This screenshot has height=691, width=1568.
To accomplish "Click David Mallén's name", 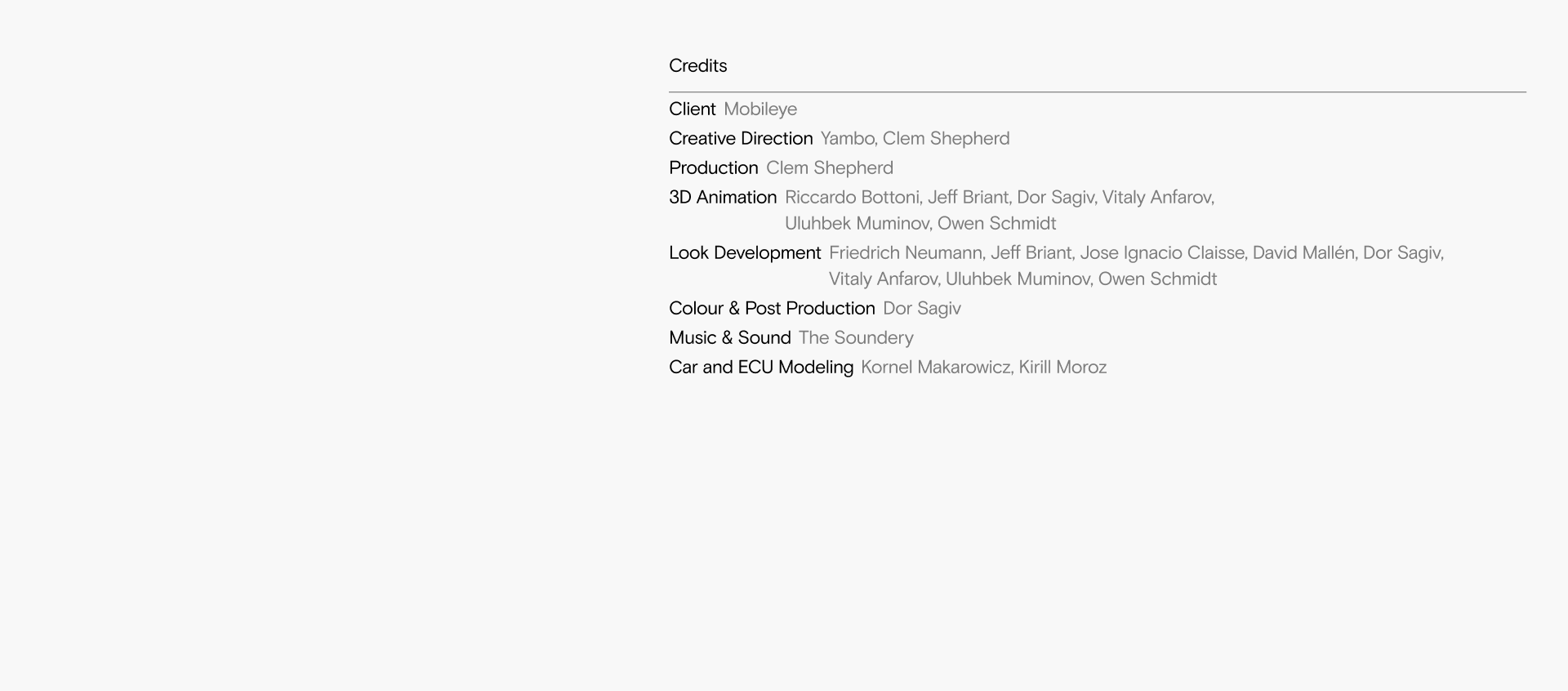I will (1303, 253).
